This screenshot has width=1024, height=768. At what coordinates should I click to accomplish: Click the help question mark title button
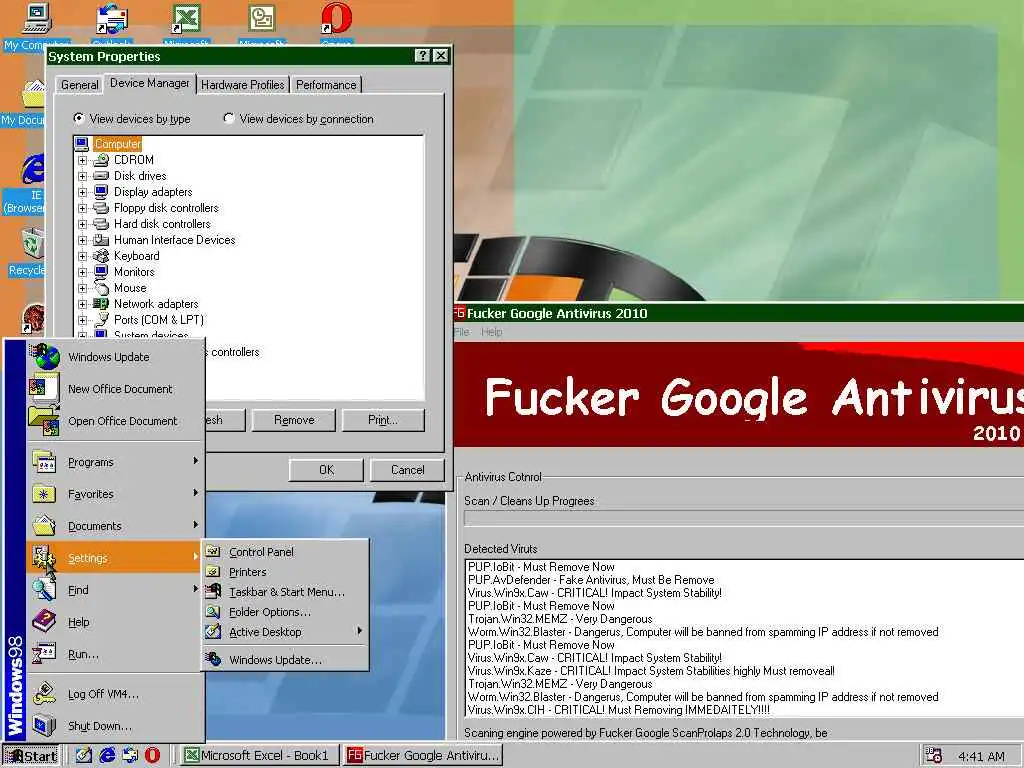click(423, 56)
